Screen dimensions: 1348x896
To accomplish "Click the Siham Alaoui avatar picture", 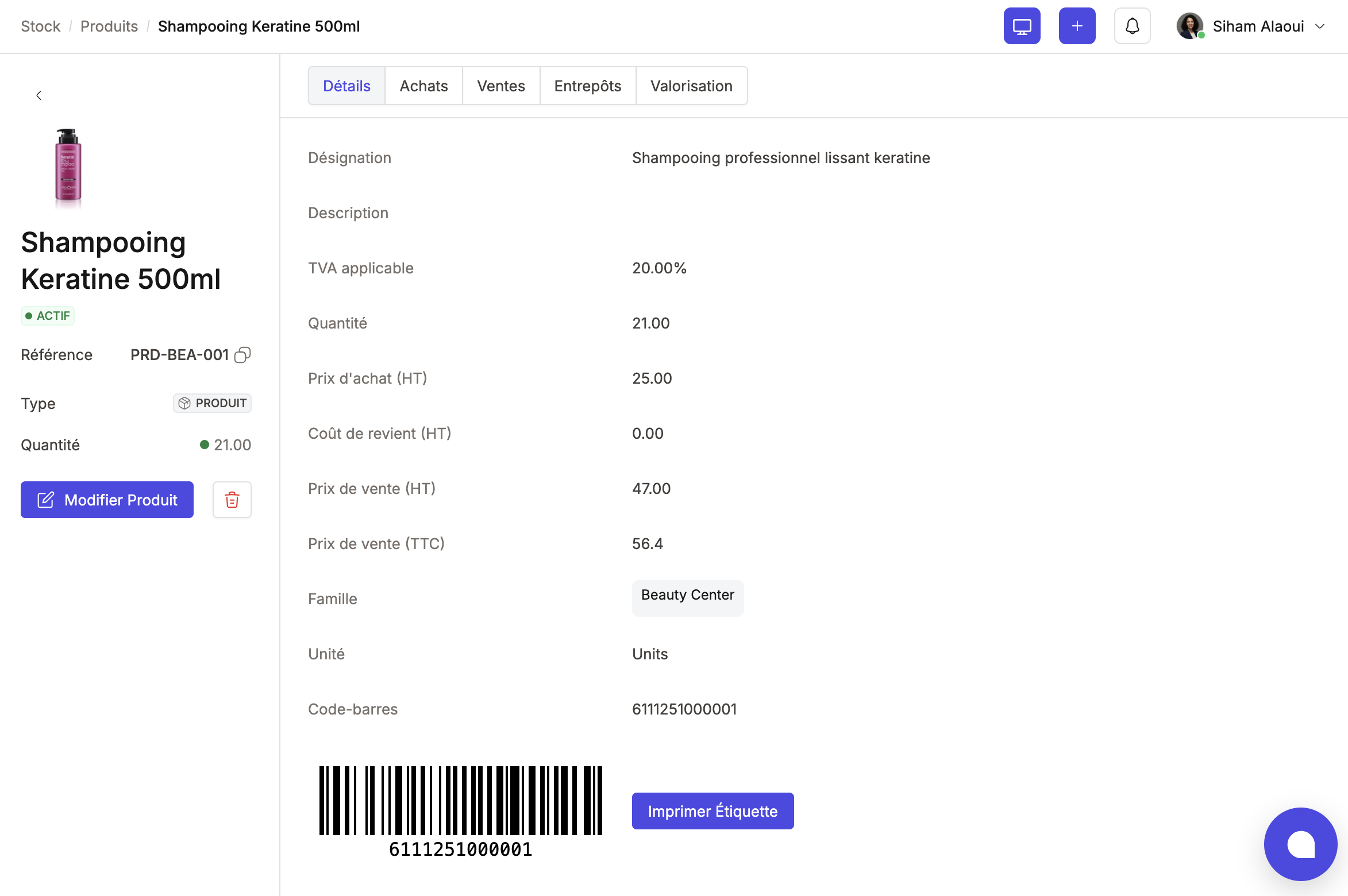I will point(1189,26).
